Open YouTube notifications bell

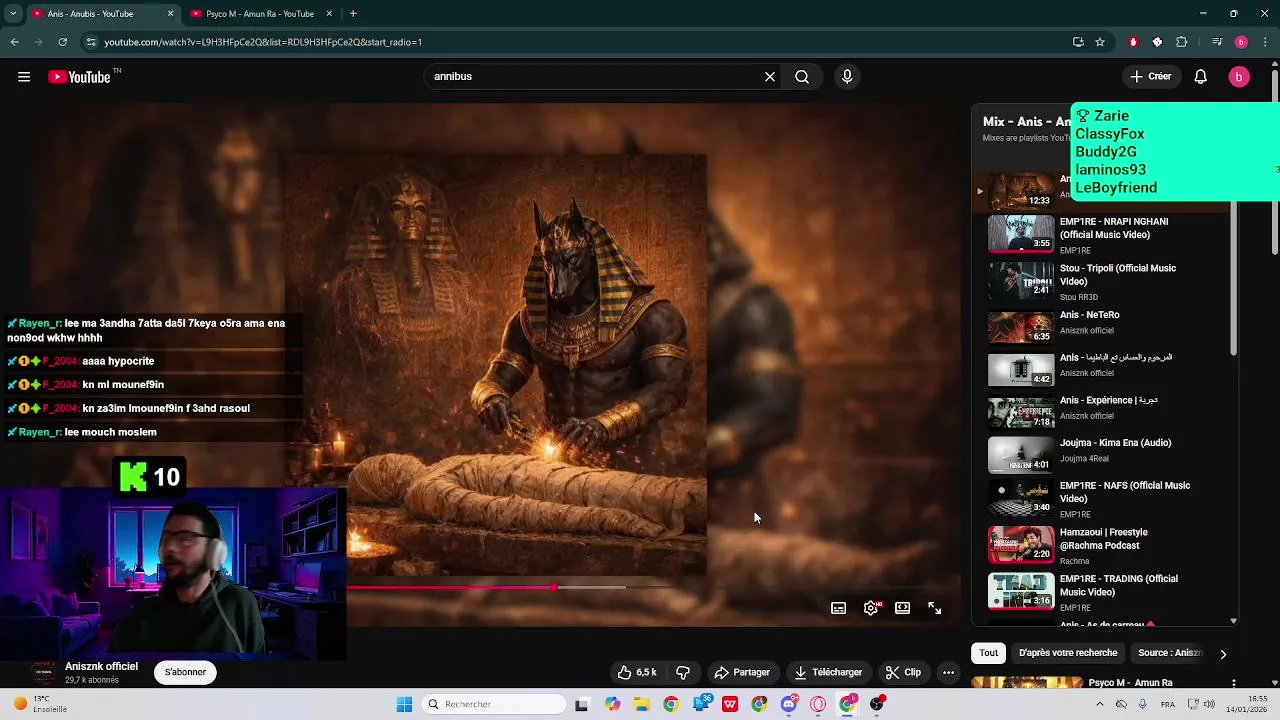[x=1201, y=77]
